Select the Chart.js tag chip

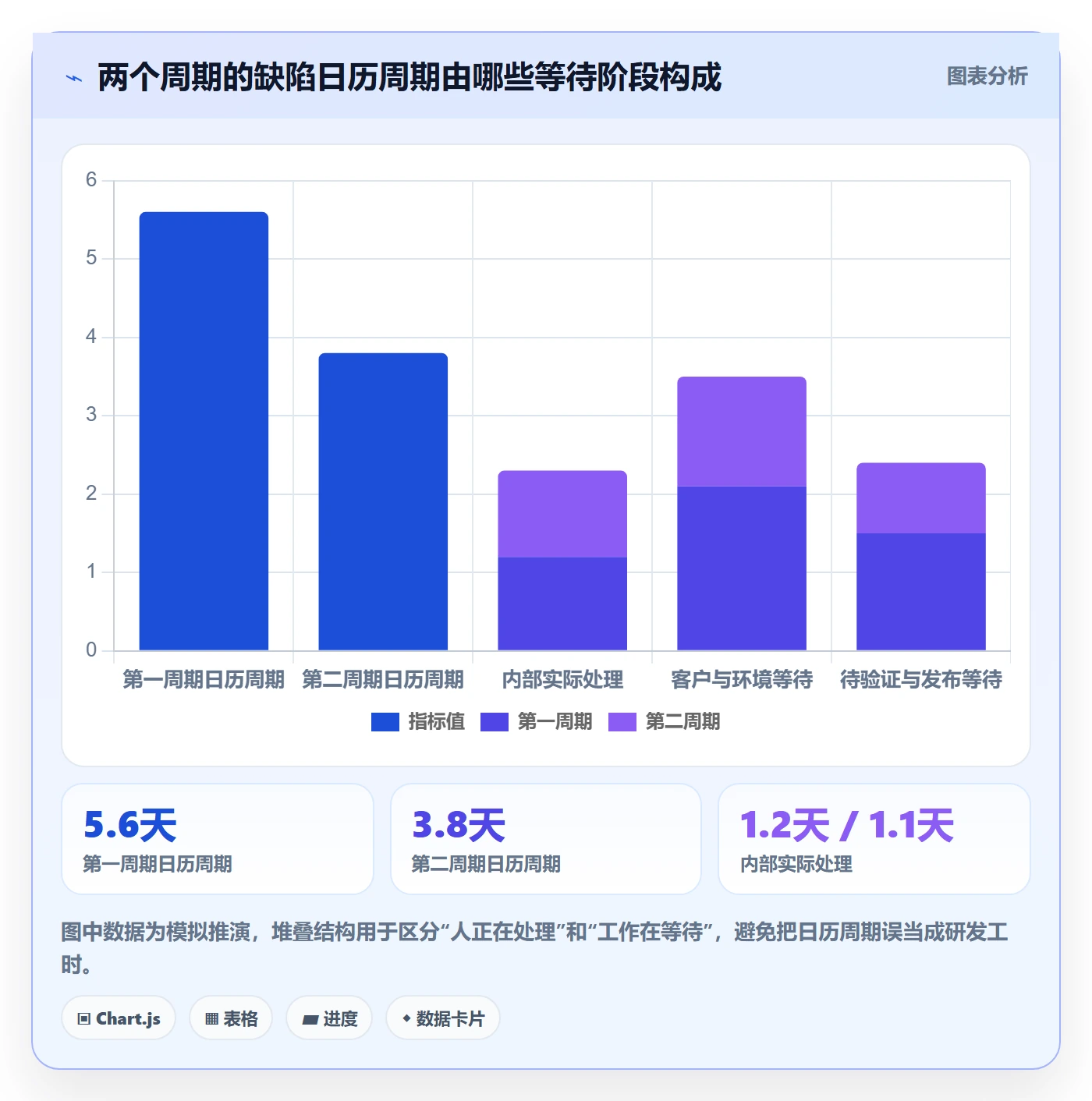[x=119, y=1018]
